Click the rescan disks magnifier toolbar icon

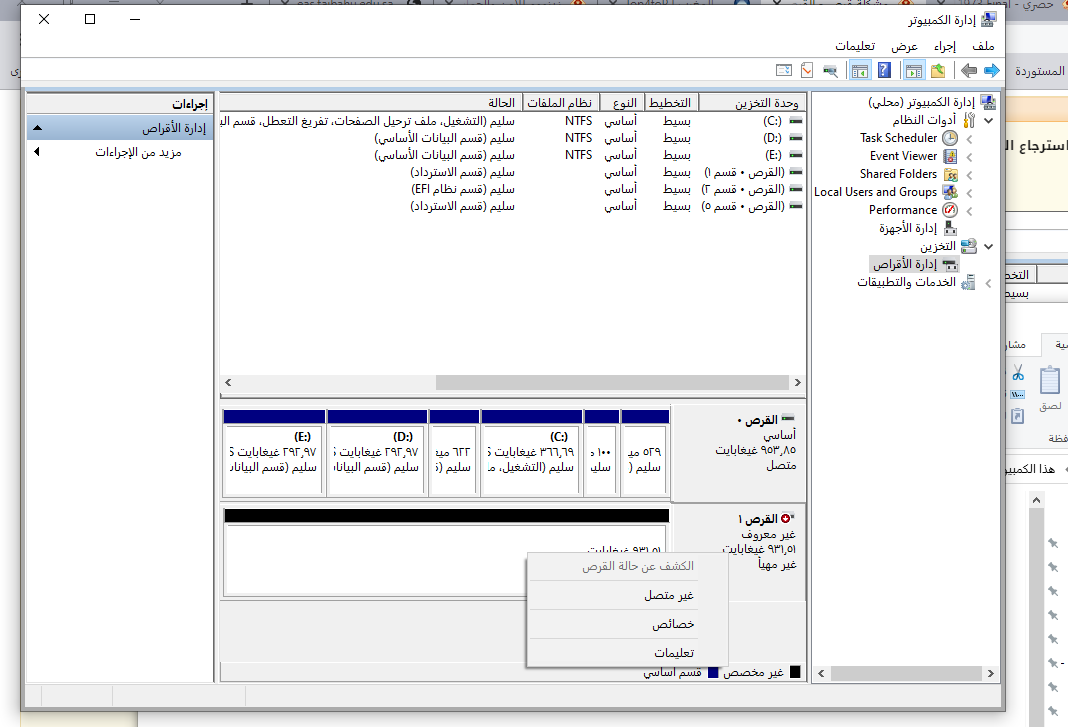(830, 70)
